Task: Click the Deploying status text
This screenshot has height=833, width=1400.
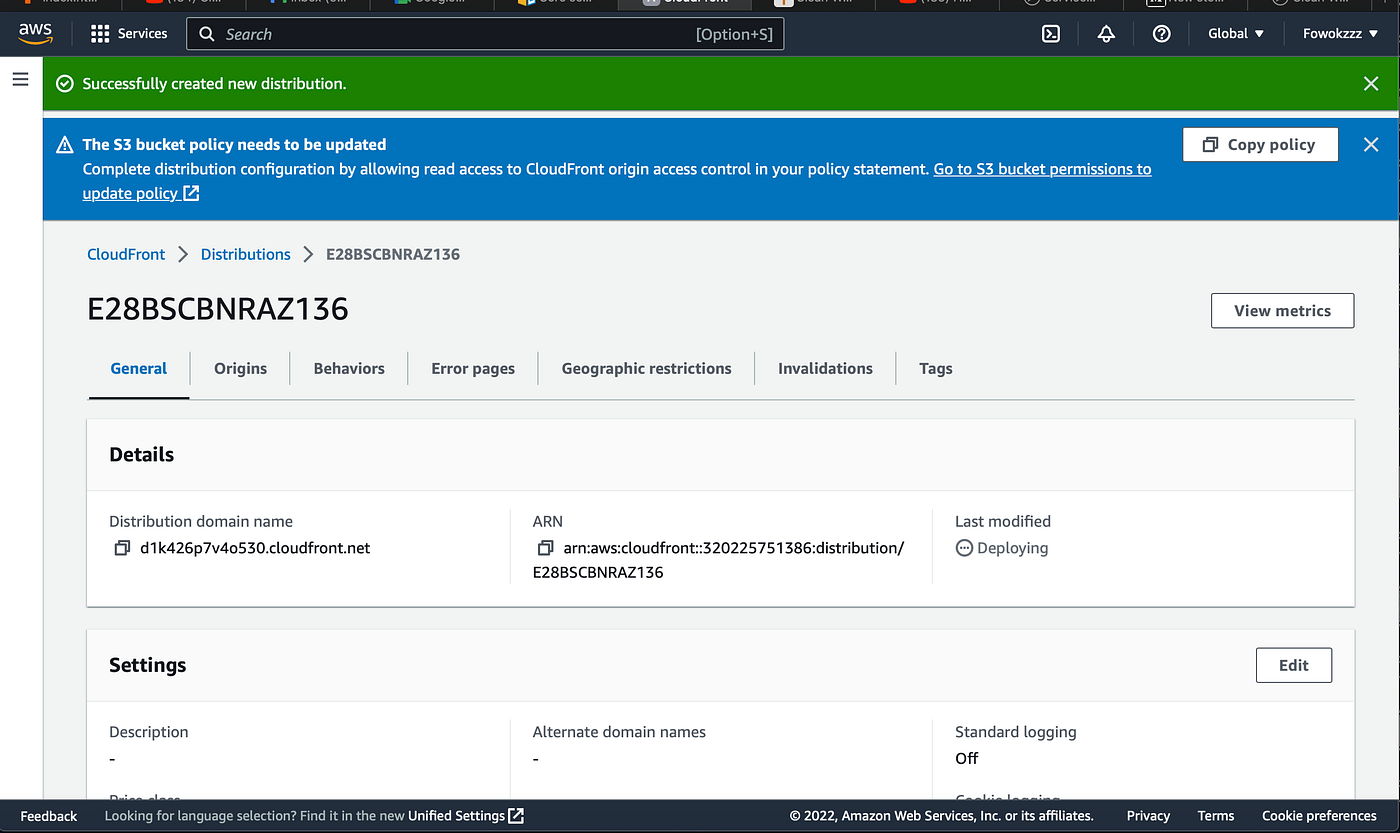Action: [1012, 548]
